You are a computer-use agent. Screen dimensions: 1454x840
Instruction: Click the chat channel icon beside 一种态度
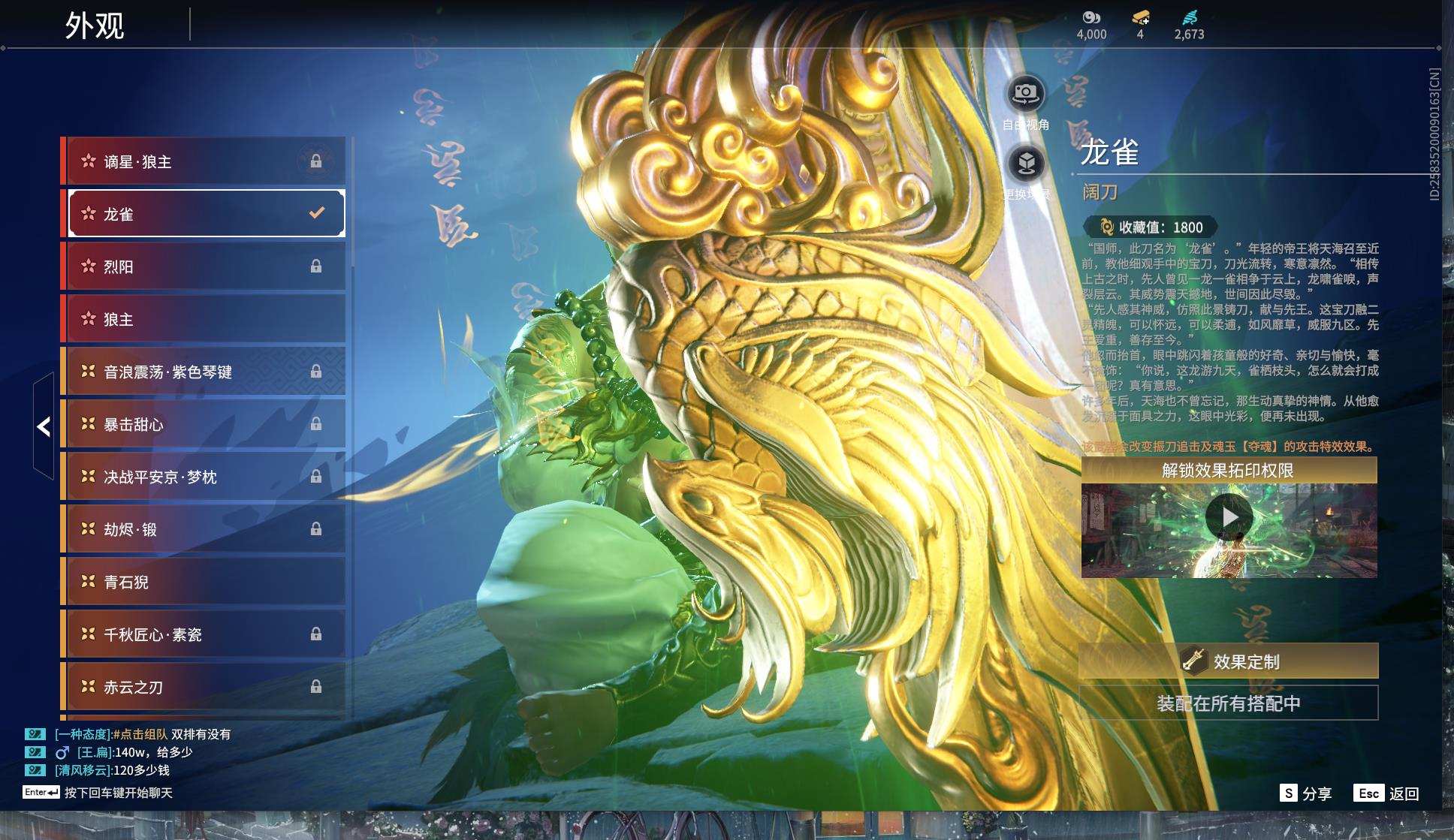tap(35, 734)
